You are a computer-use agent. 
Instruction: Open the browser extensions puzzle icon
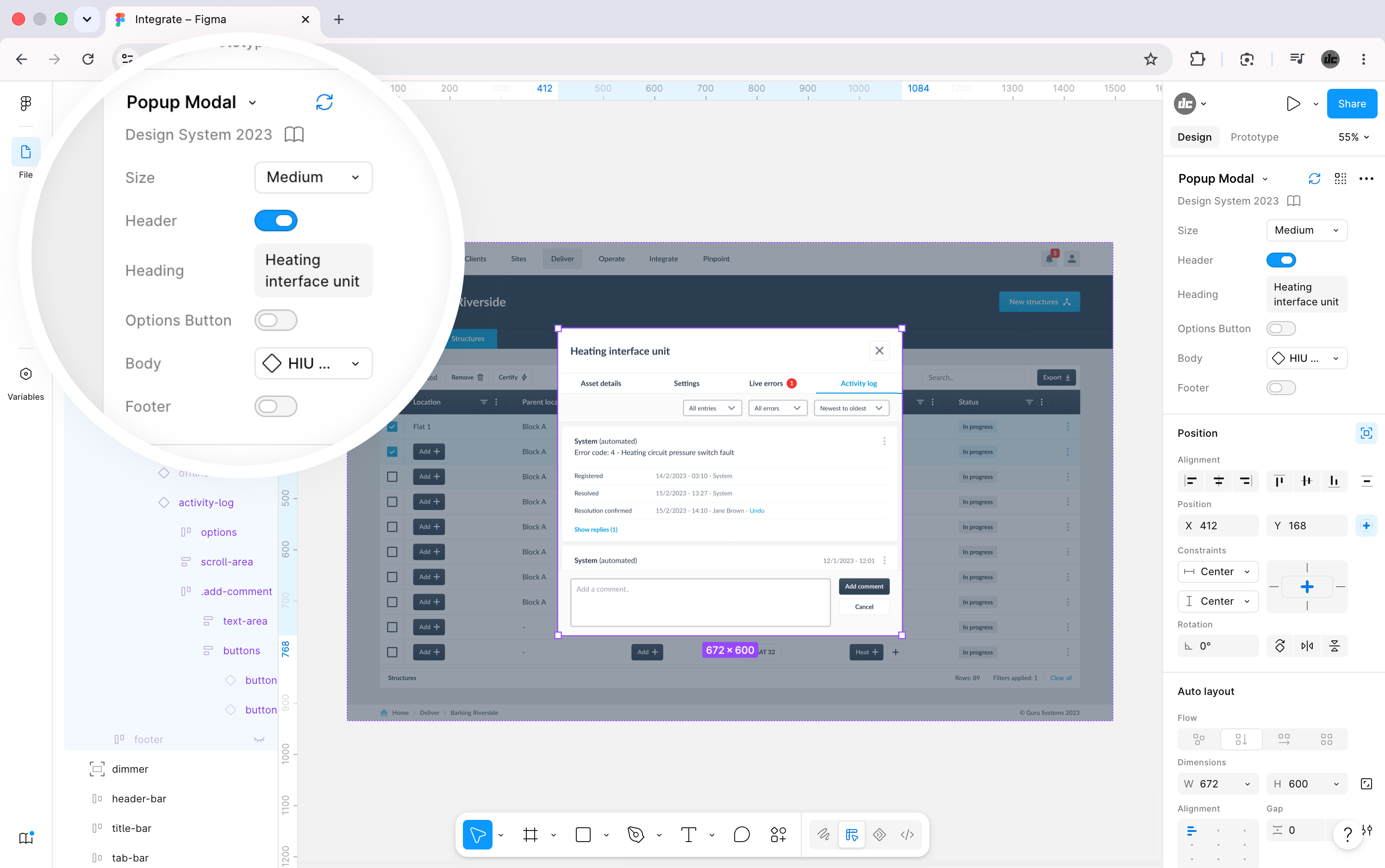click(1197, 59)
